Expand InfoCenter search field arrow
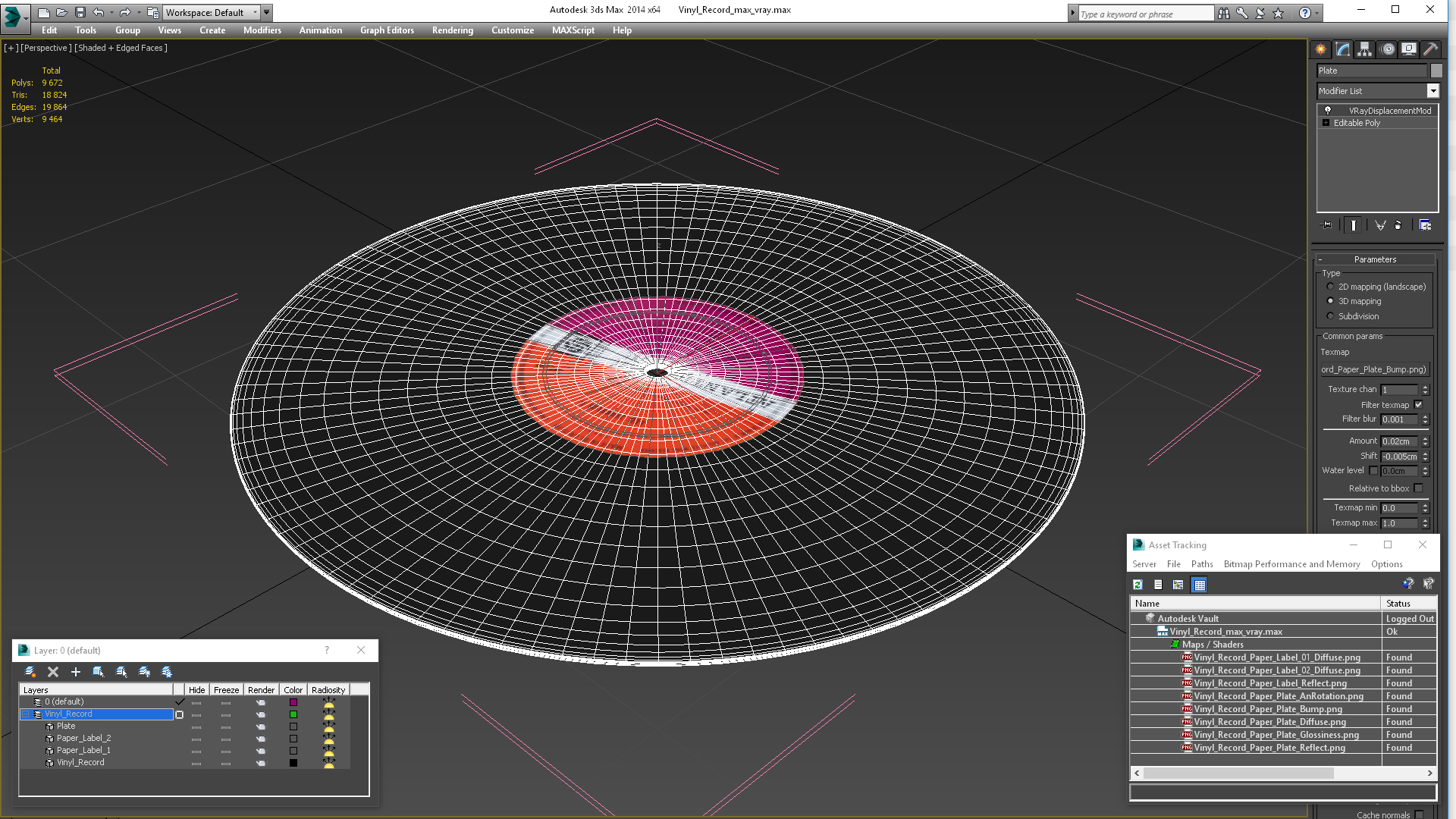1456x819 pixels. point(1072,13)
